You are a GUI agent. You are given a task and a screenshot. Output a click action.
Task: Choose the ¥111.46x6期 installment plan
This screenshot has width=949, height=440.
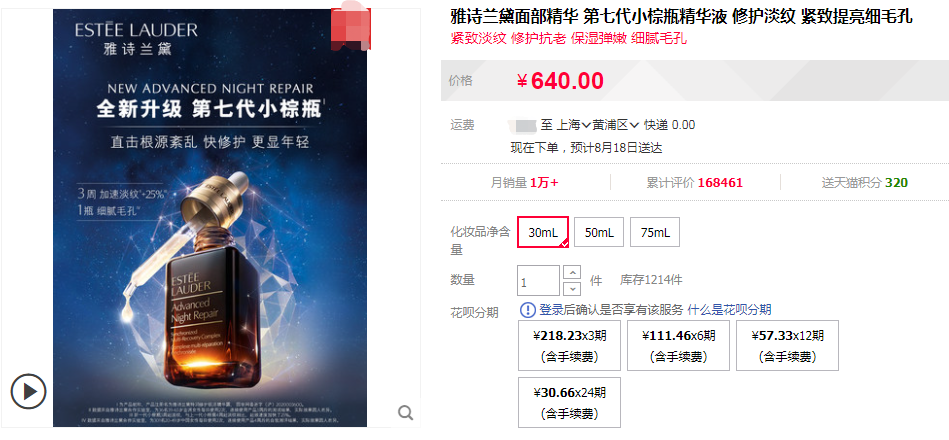(678, 346)
